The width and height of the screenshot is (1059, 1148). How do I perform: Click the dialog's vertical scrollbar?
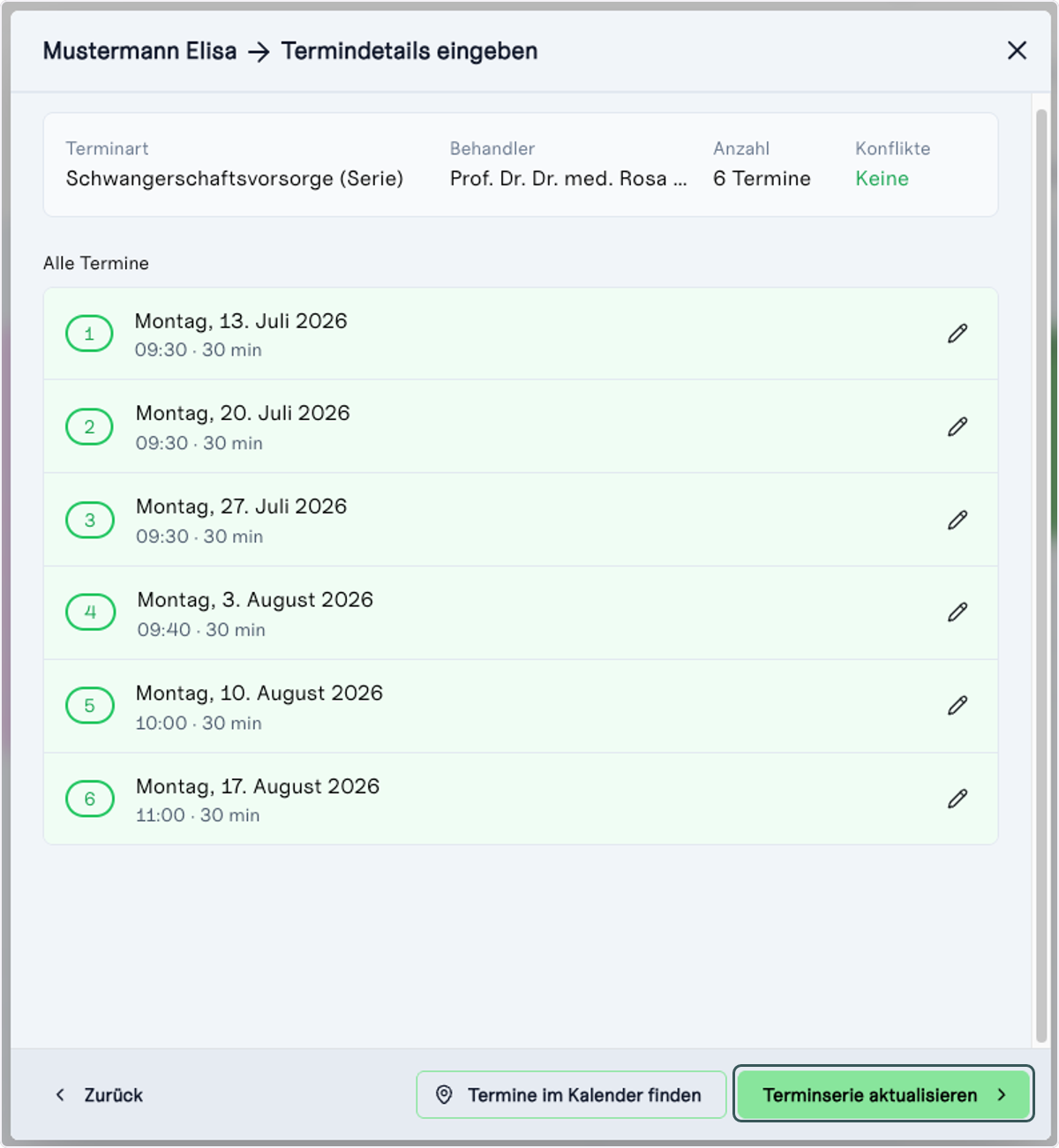click(x=1041, y=575)
